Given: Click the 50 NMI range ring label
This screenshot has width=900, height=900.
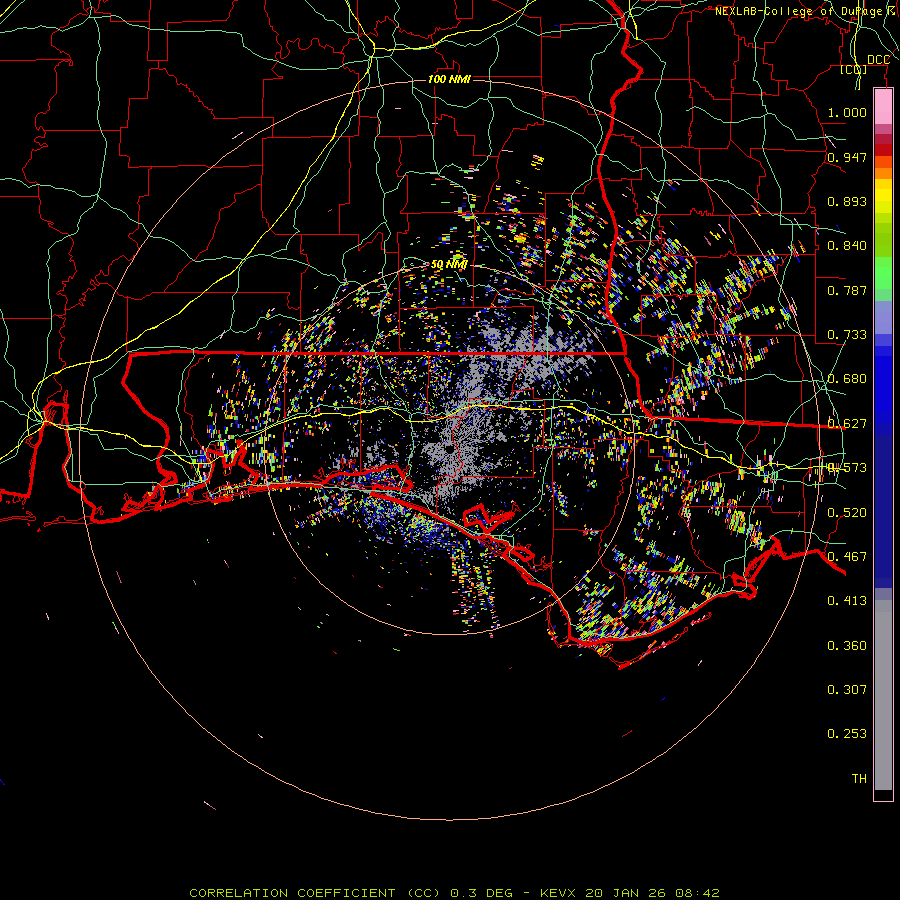Looking at the screenshot, I should click(449, 265).
